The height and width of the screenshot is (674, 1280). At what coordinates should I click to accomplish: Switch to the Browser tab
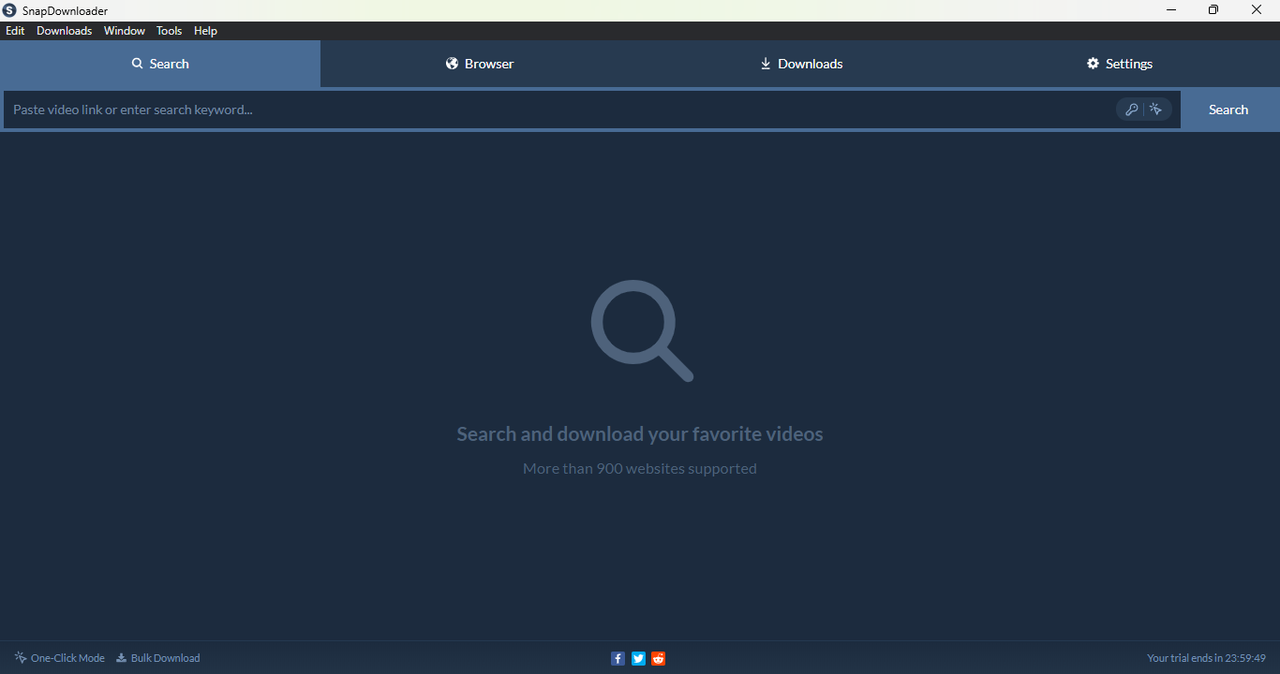(x=480, y=64)
